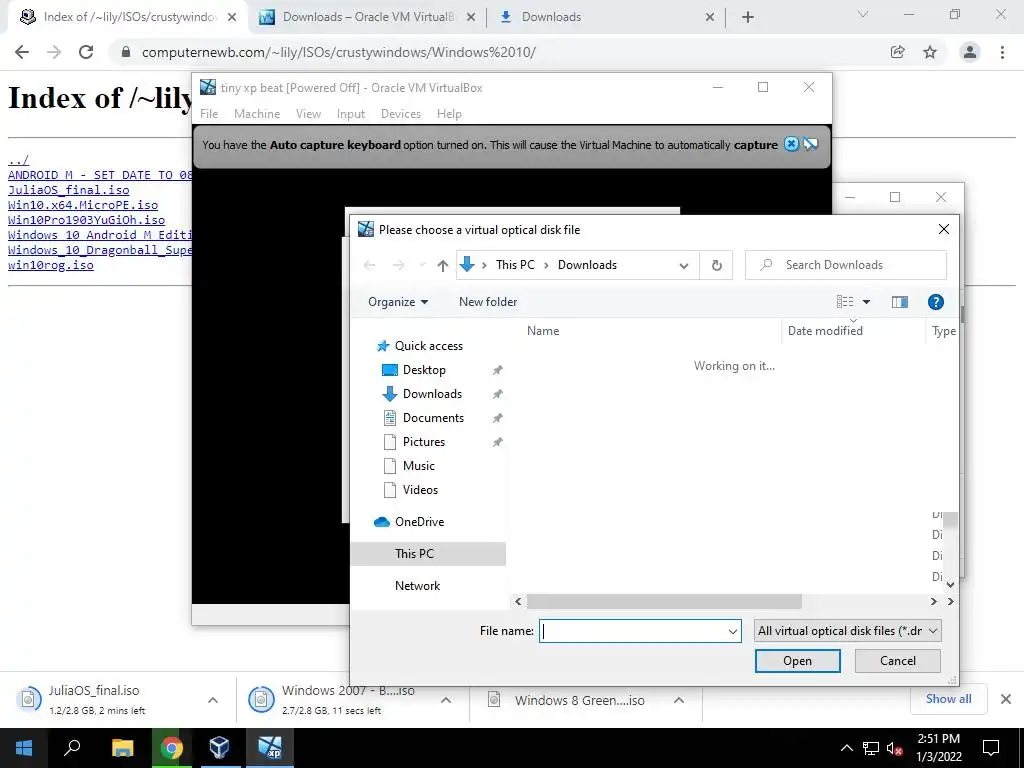This screenshot has height=768, width=1024.
Task: Go back in Chrome browser
Action: click(x=22, y=52)
